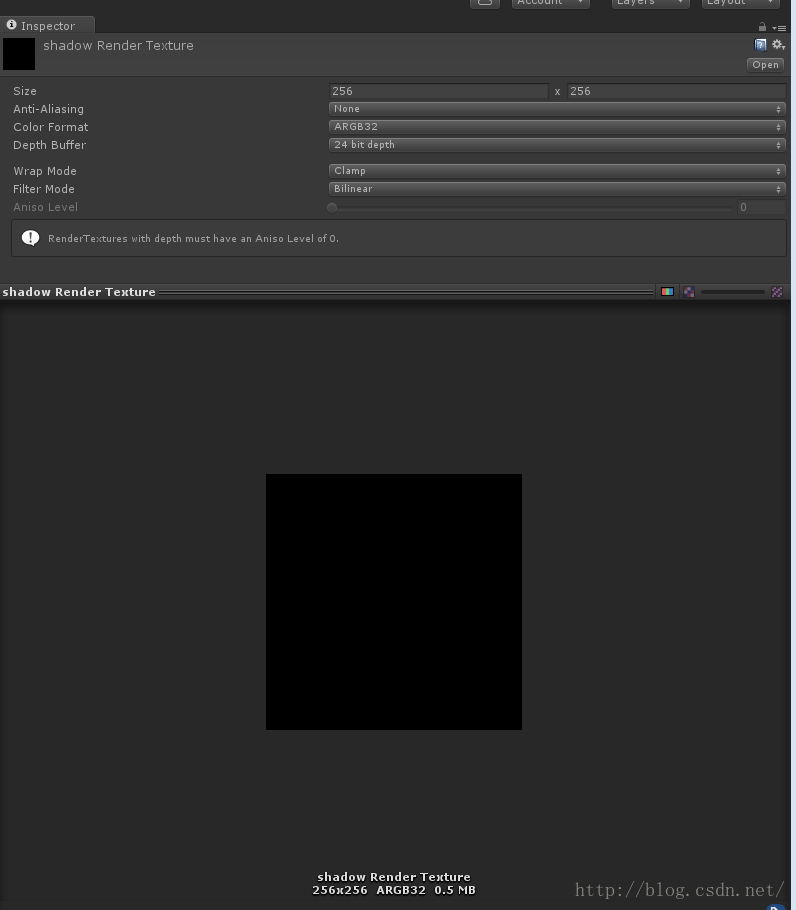Screen dimensions: 796x910
Task: Toggle RGB color channel preview button
Action: pos(667,292)
